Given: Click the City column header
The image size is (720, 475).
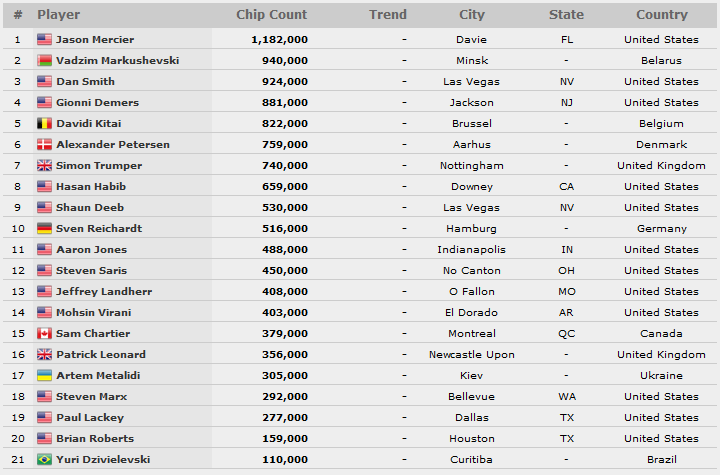Looking at the screenshot, I should 472,15.
